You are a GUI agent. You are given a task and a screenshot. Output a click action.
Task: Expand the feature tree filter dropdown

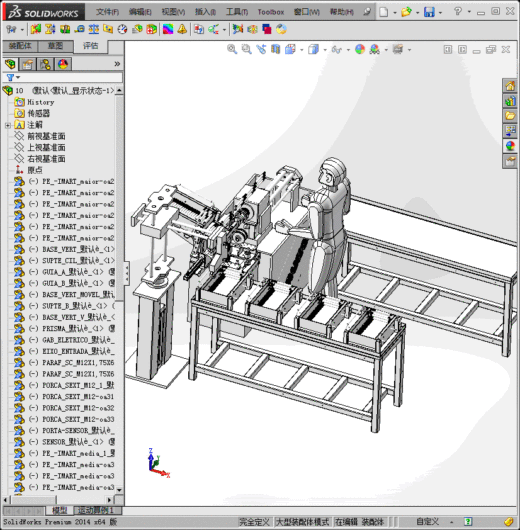click(x=18, y=78)
